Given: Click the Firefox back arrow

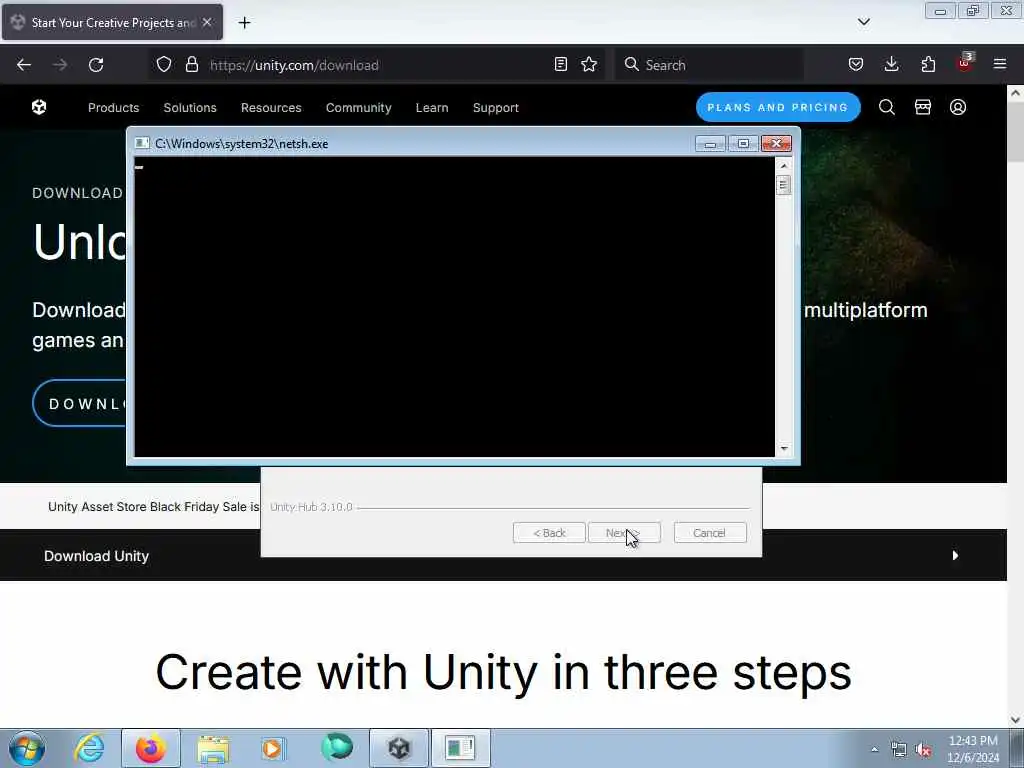Looking at the screenshot, I should coord(24,65).
